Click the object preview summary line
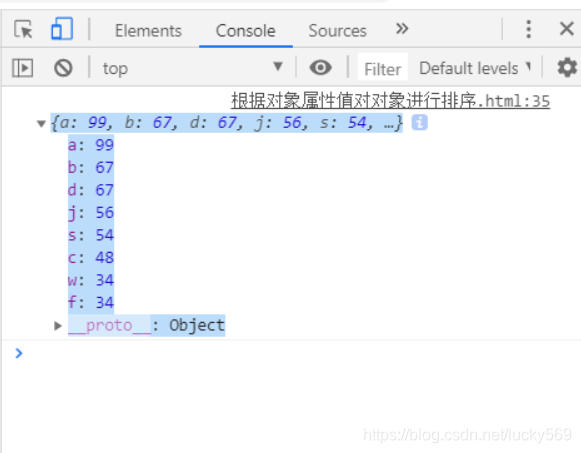The width and height of the screenshot is (581, 453). click(226, 123)
